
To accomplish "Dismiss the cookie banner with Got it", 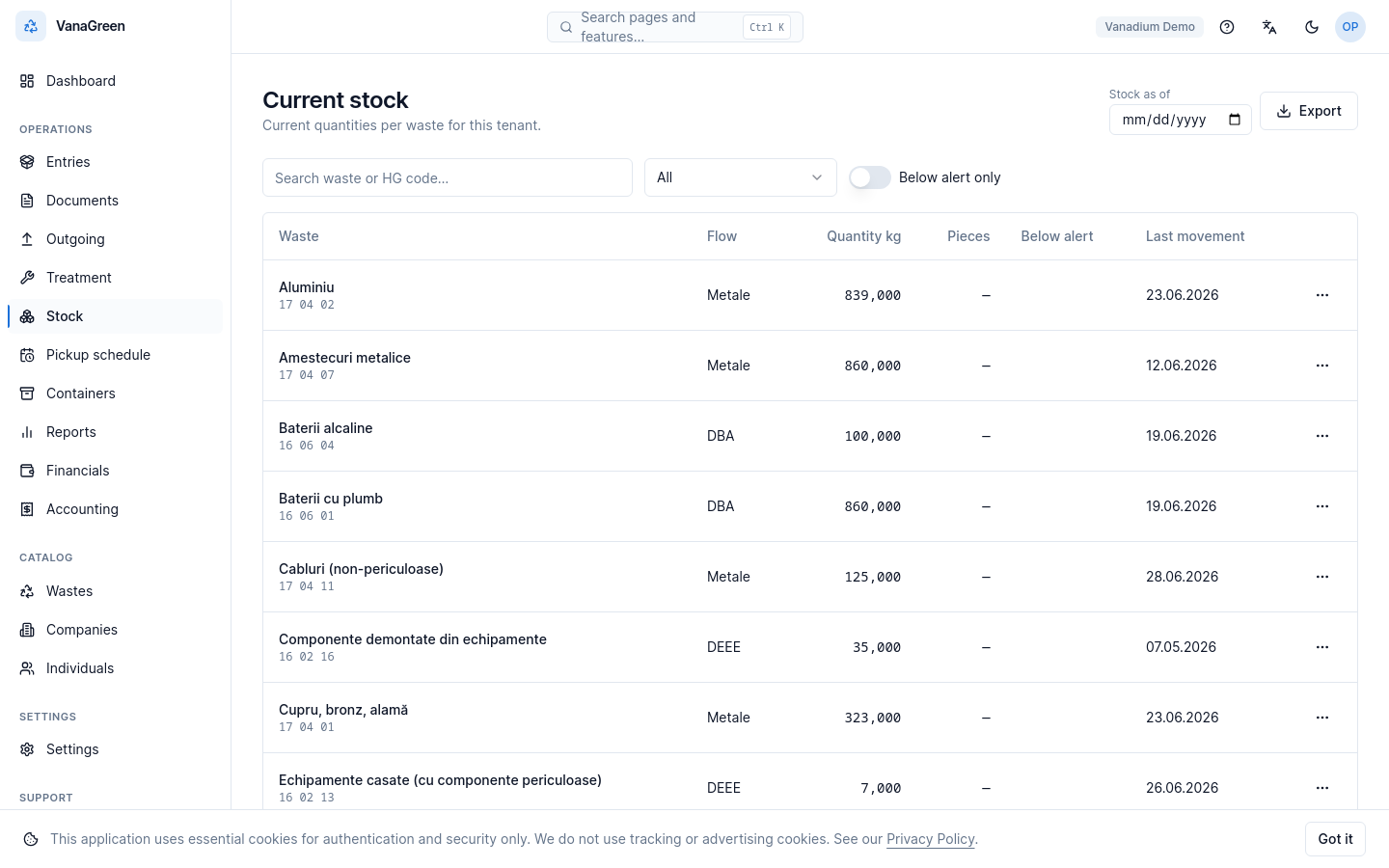I will [x=1335, y=839].
